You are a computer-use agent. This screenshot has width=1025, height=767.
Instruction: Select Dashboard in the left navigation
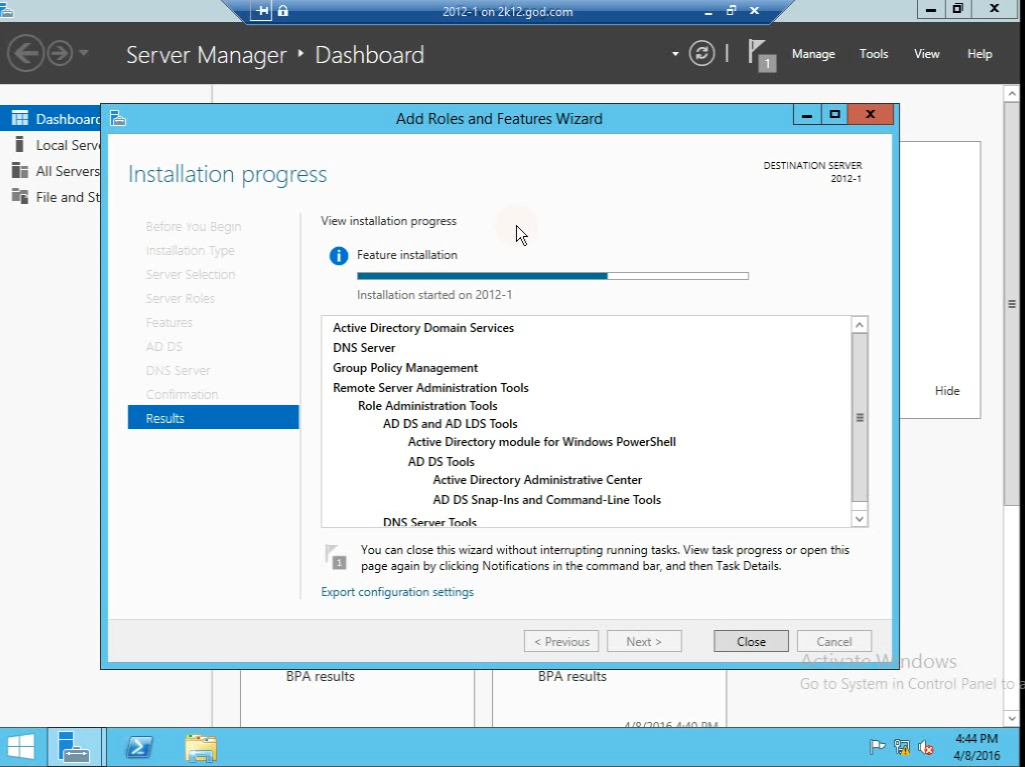pos(51,118)
